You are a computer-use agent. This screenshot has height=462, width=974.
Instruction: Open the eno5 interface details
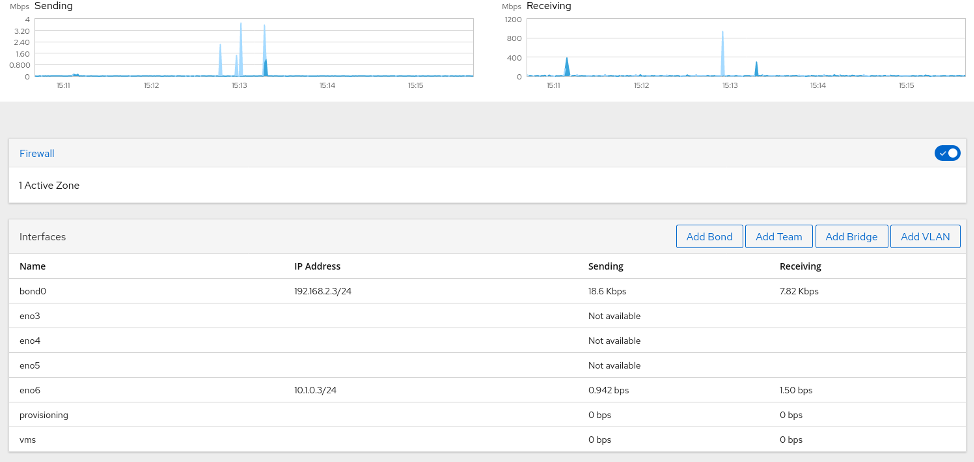click(30, 365)
